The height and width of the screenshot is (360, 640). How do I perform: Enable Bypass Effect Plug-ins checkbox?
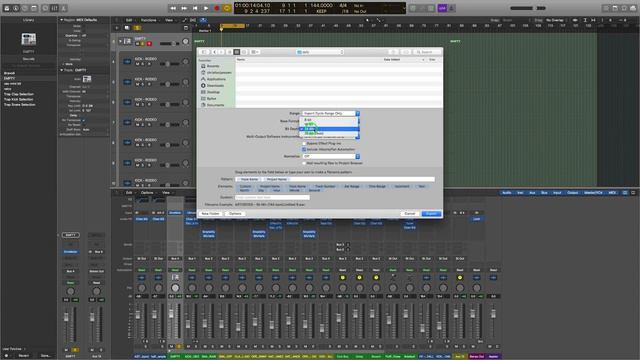tap(304, 144)
